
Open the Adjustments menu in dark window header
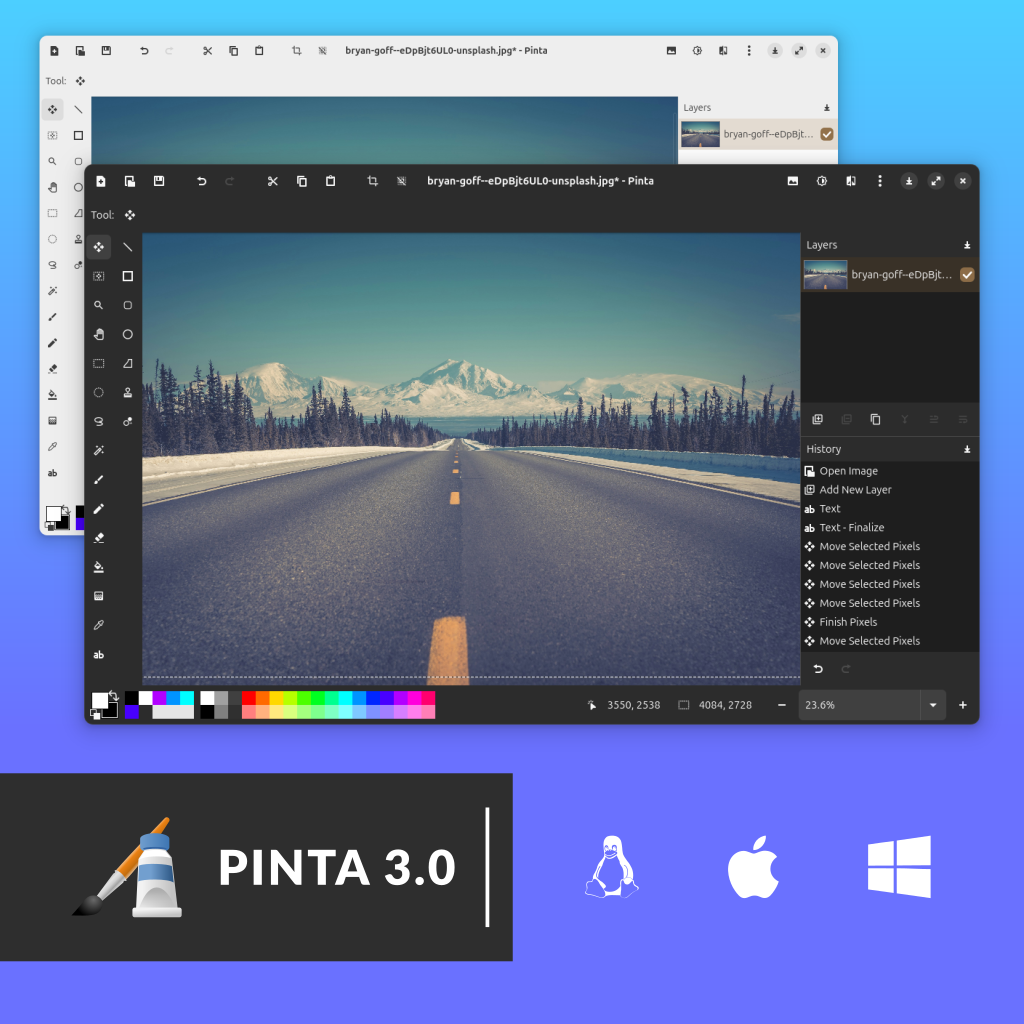click(x=822, y=181)
